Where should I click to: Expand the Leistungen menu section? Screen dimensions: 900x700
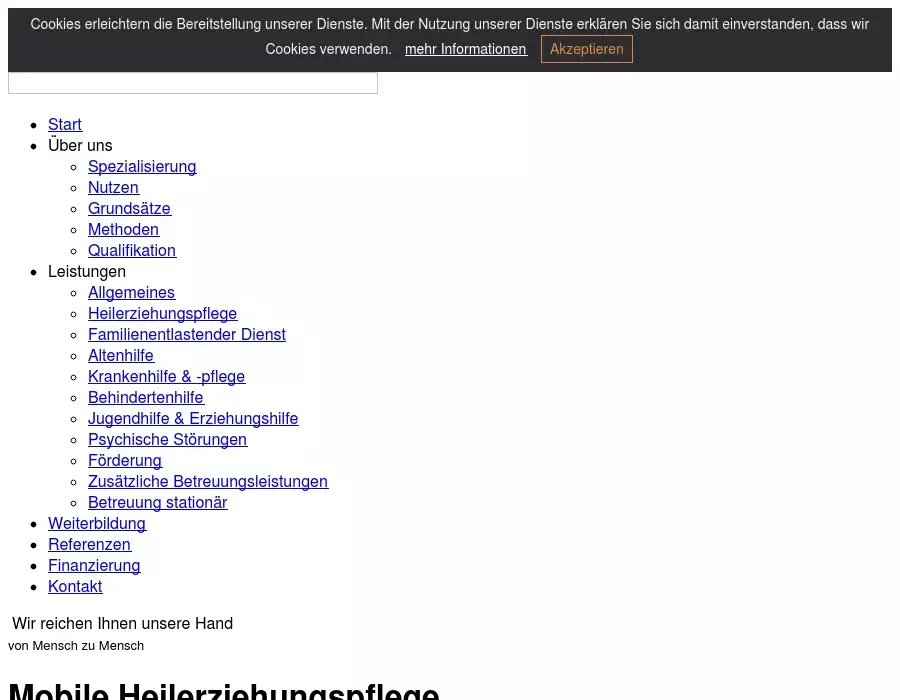(87, 271)
